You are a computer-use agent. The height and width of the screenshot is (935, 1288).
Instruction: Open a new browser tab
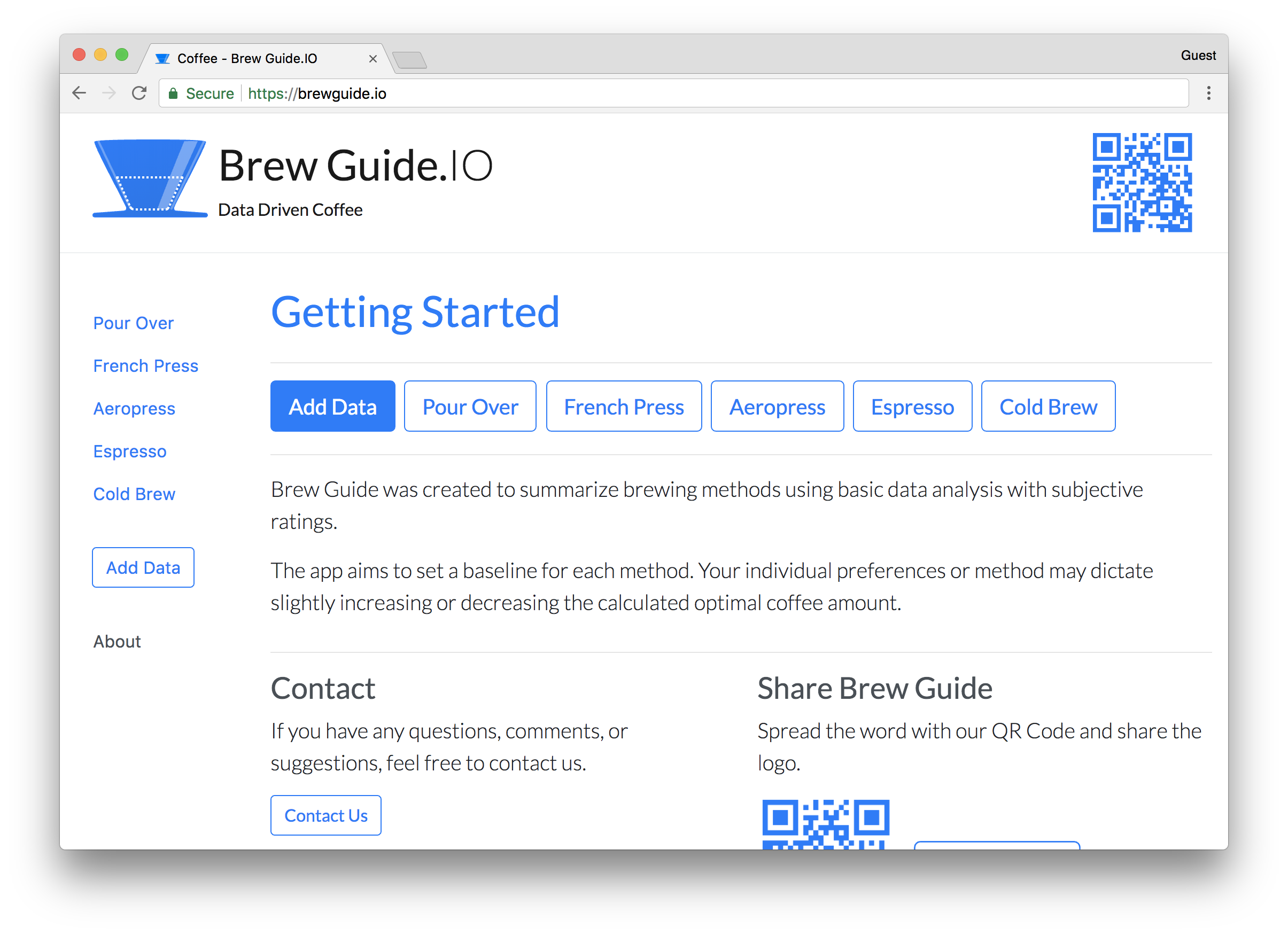(x=410, y=60)
